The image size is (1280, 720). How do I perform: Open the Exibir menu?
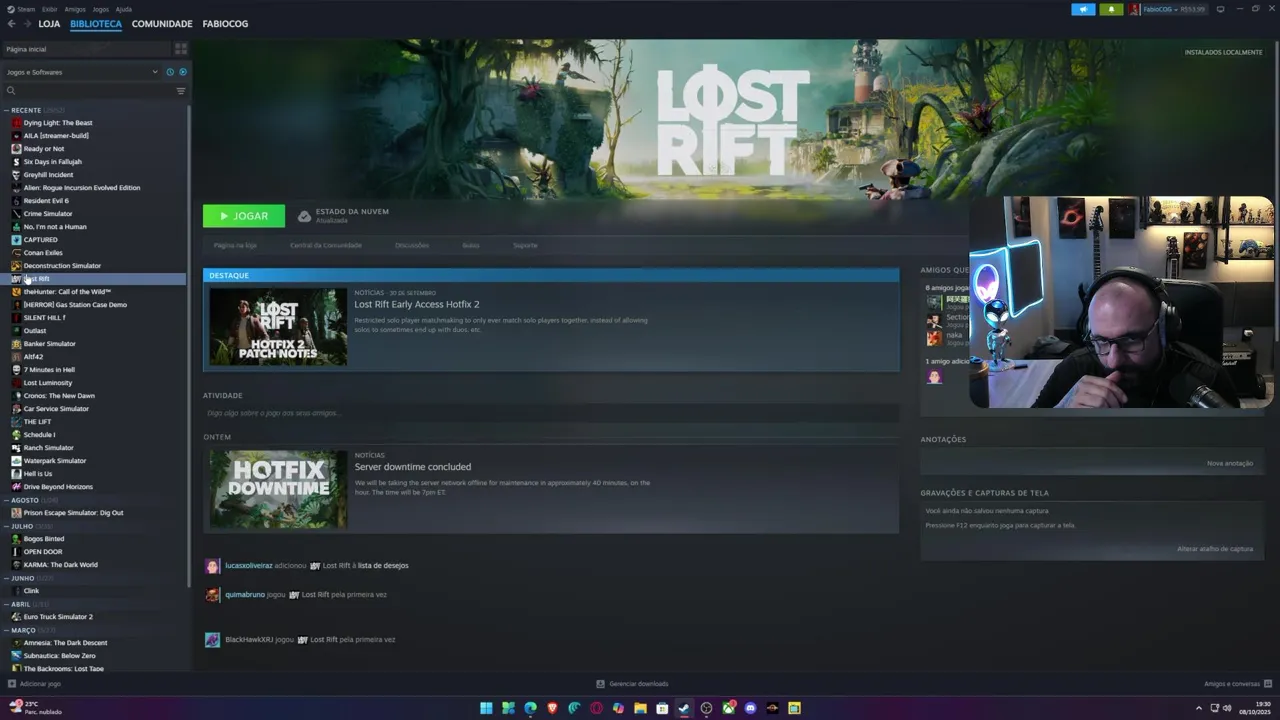[x=50, y=9]
